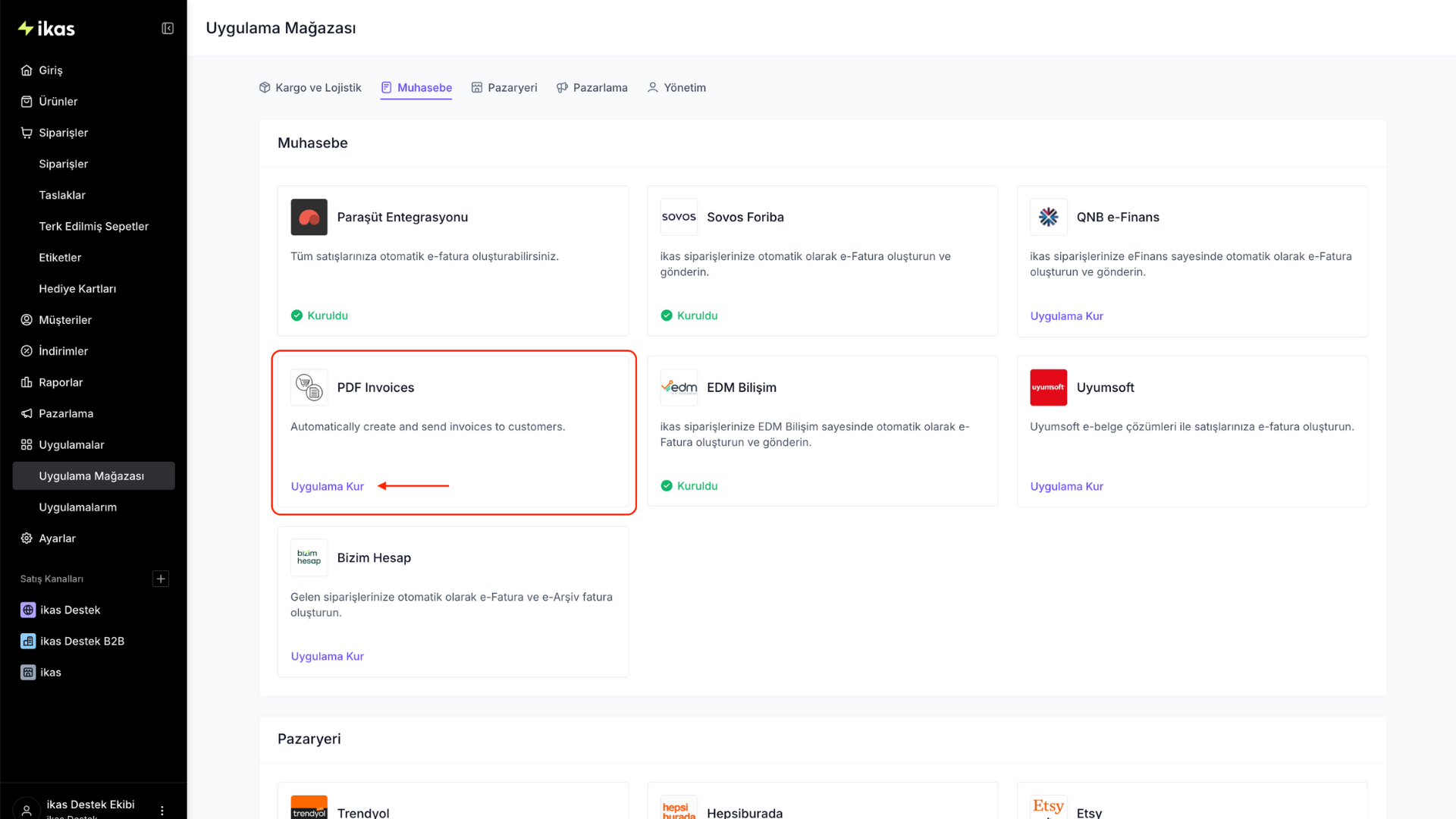Click the Ürünler bag icon
Viewport: 1456px width, 819px height.
click(x=27, y=102)
